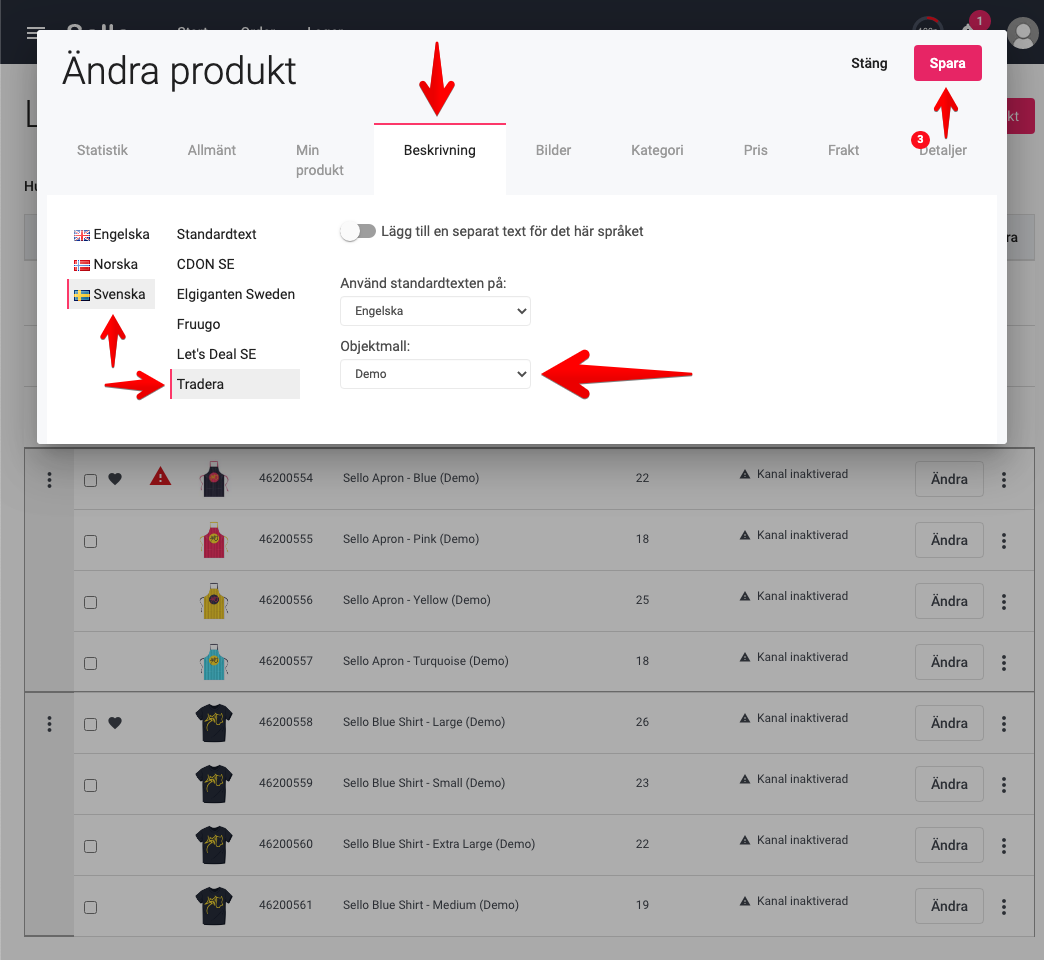Select Engelska language in description list

[111, 234]
